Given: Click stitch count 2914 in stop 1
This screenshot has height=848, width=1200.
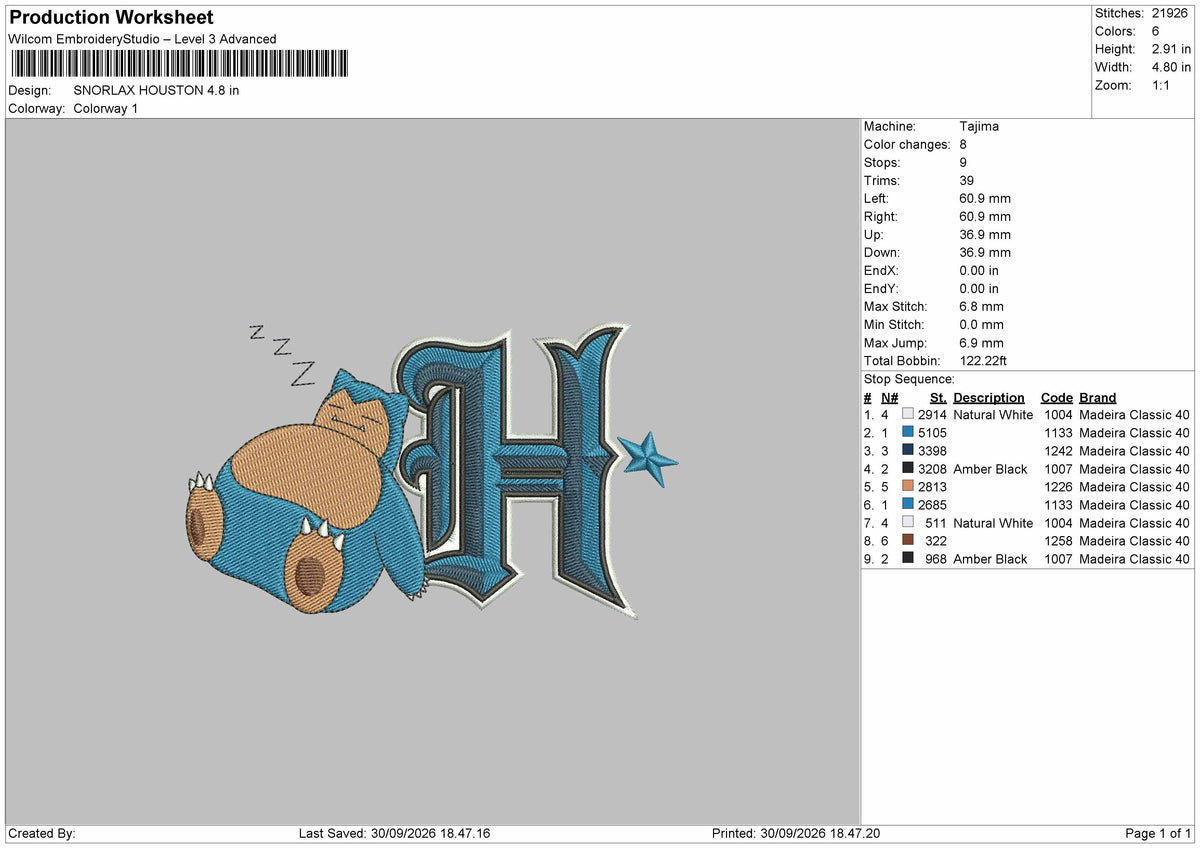Looking at the screenshot, I should [x=932, y=415].
